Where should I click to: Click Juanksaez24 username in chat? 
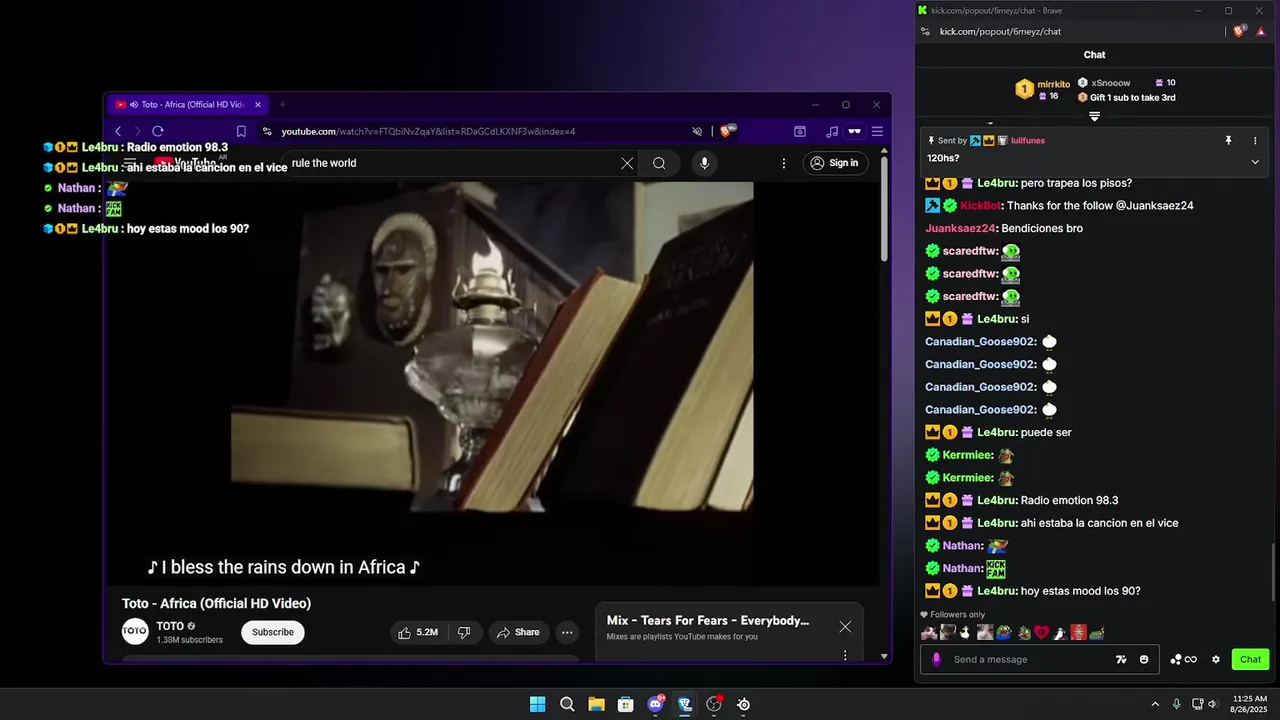961,228
